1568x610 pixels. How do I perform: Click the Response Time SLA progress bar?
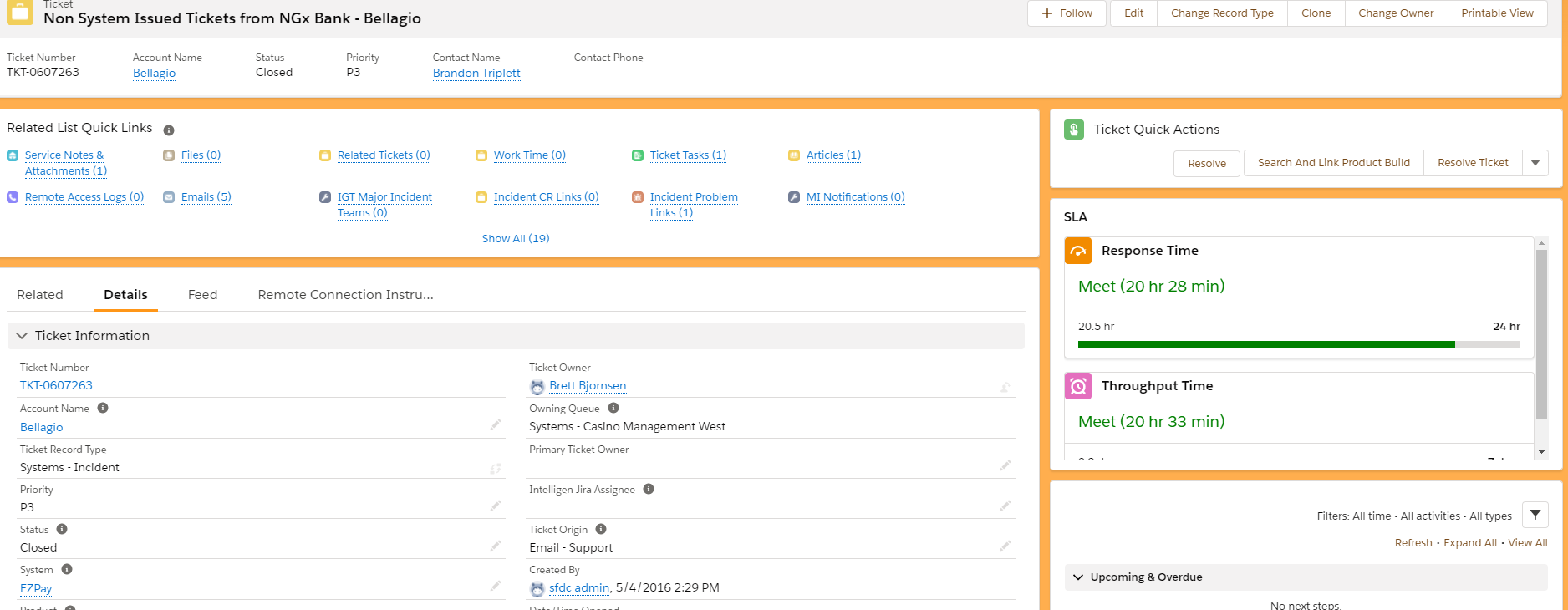pos(1298,344)
